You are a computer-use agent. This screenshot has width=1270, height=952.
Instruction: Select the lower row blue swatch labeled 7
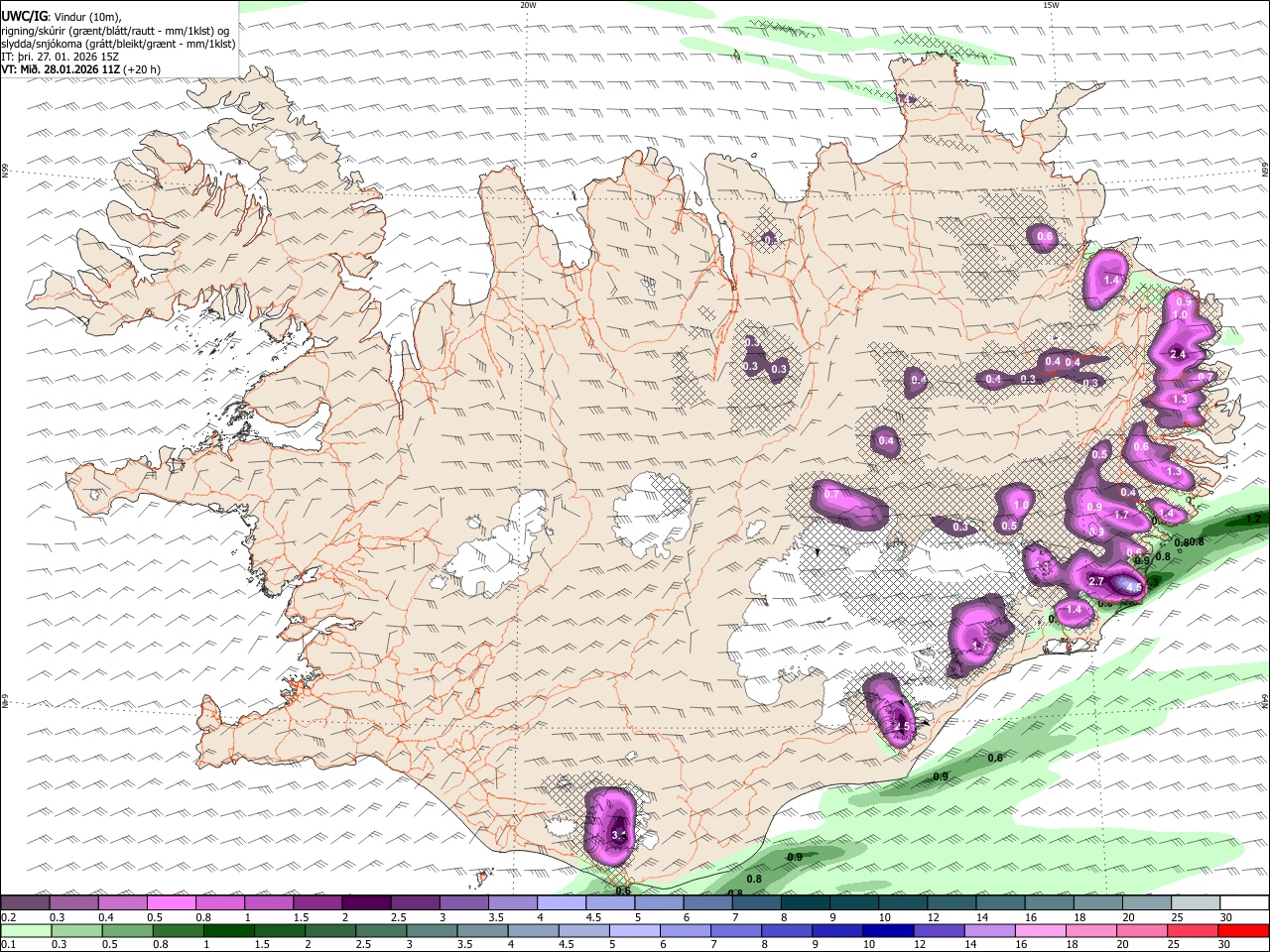[736, 930]
